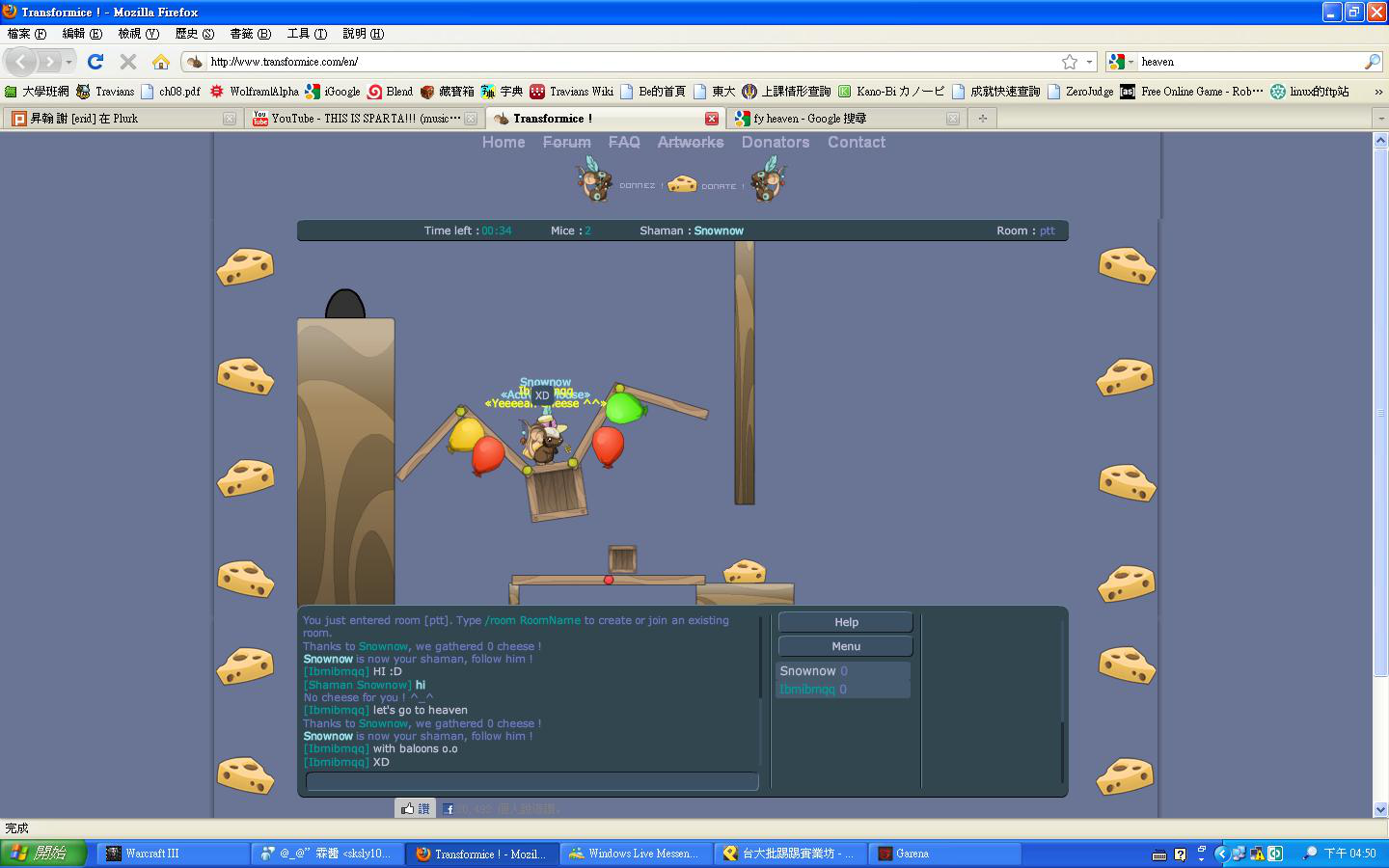Click the Help button in the game panel

[846, 622]
